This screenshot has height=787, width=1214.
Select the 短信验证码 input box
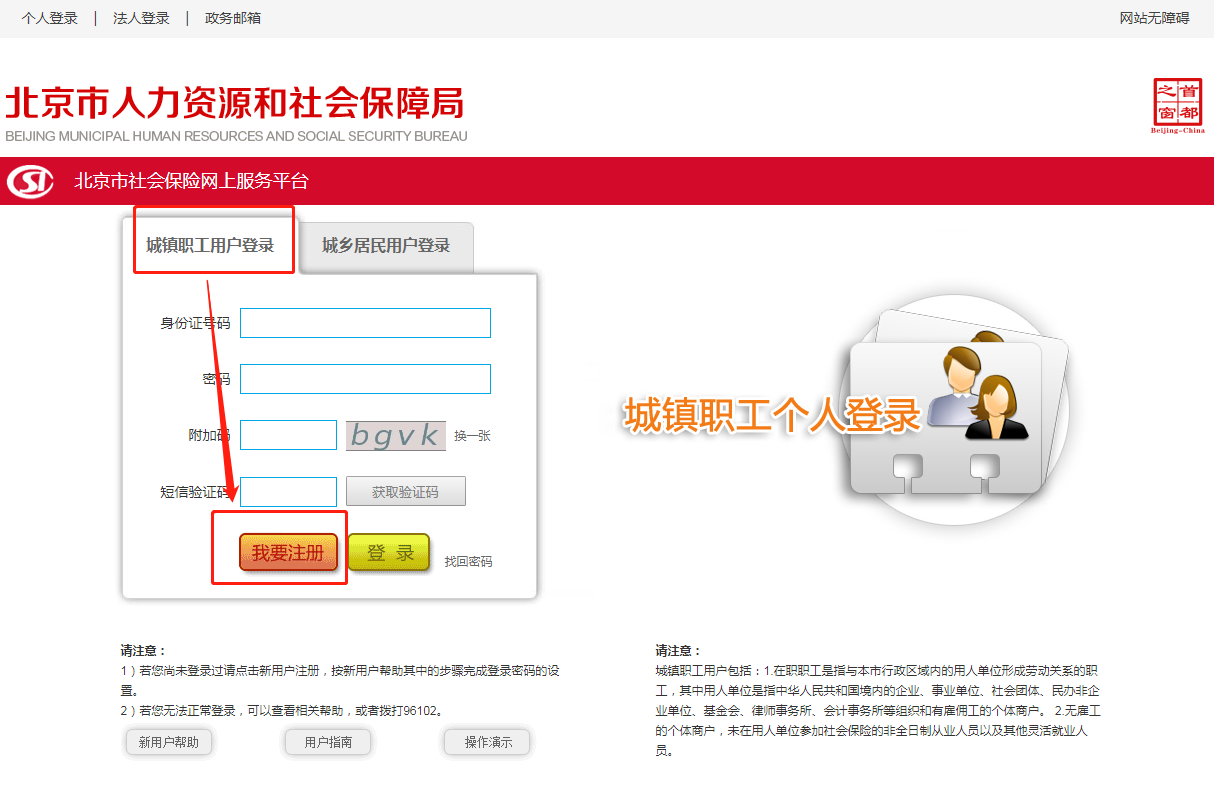click(x=288, y=492)
